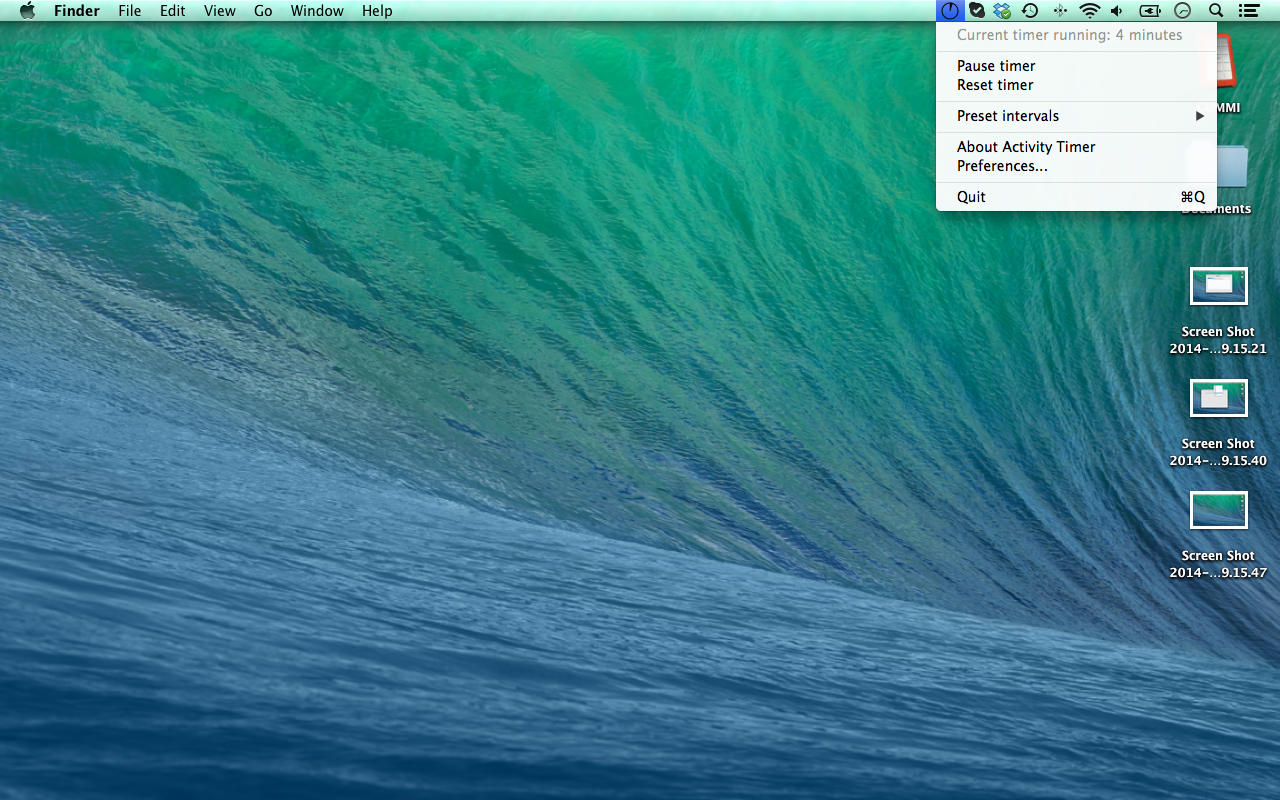Quit Activity Timer from the menu
Viewport: 1280px width, 800px height.
pos(1076,197)
